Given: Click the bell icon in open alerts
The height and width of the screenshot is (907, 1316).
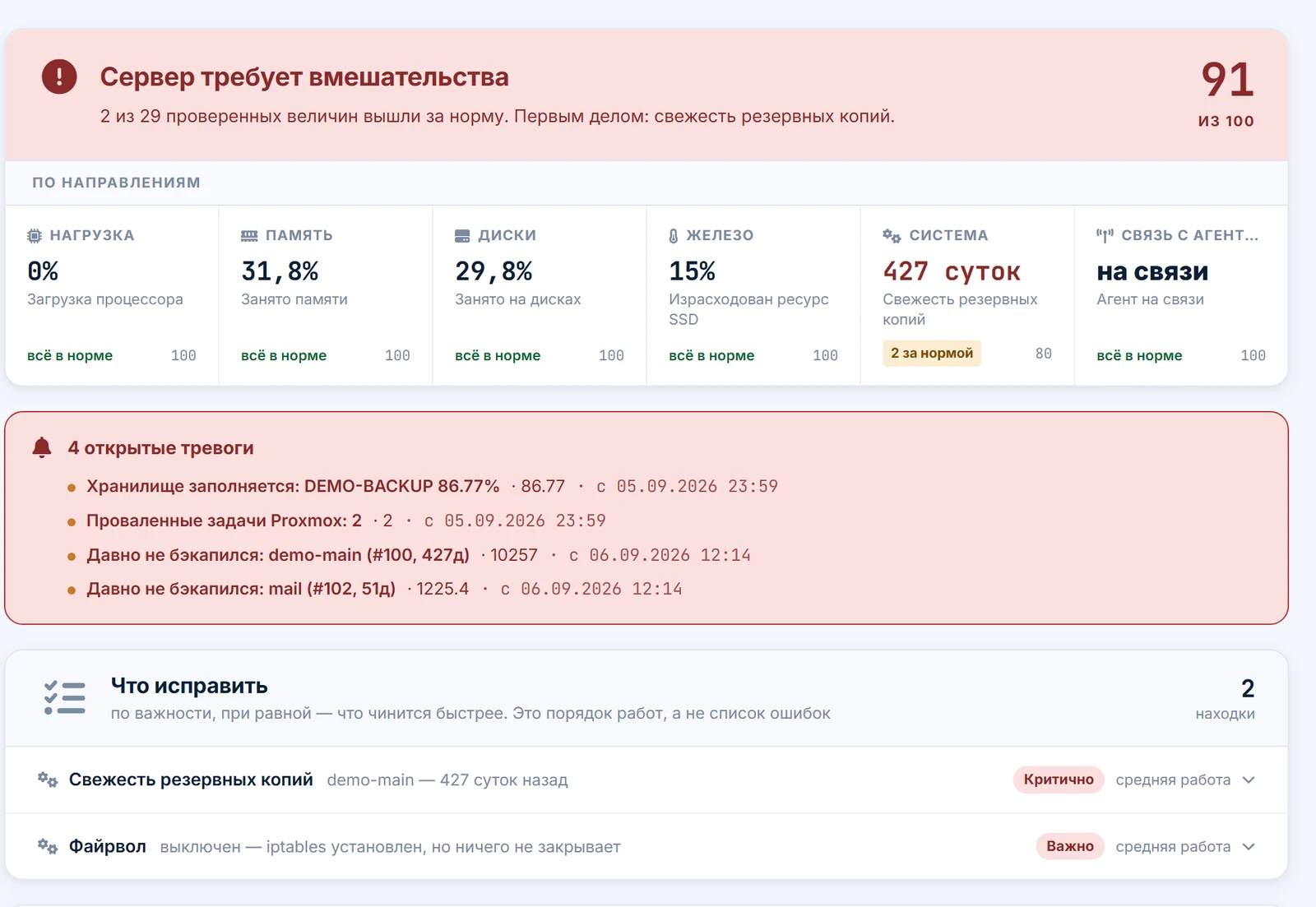Looking at the screenshot, I should click(42, 447).
